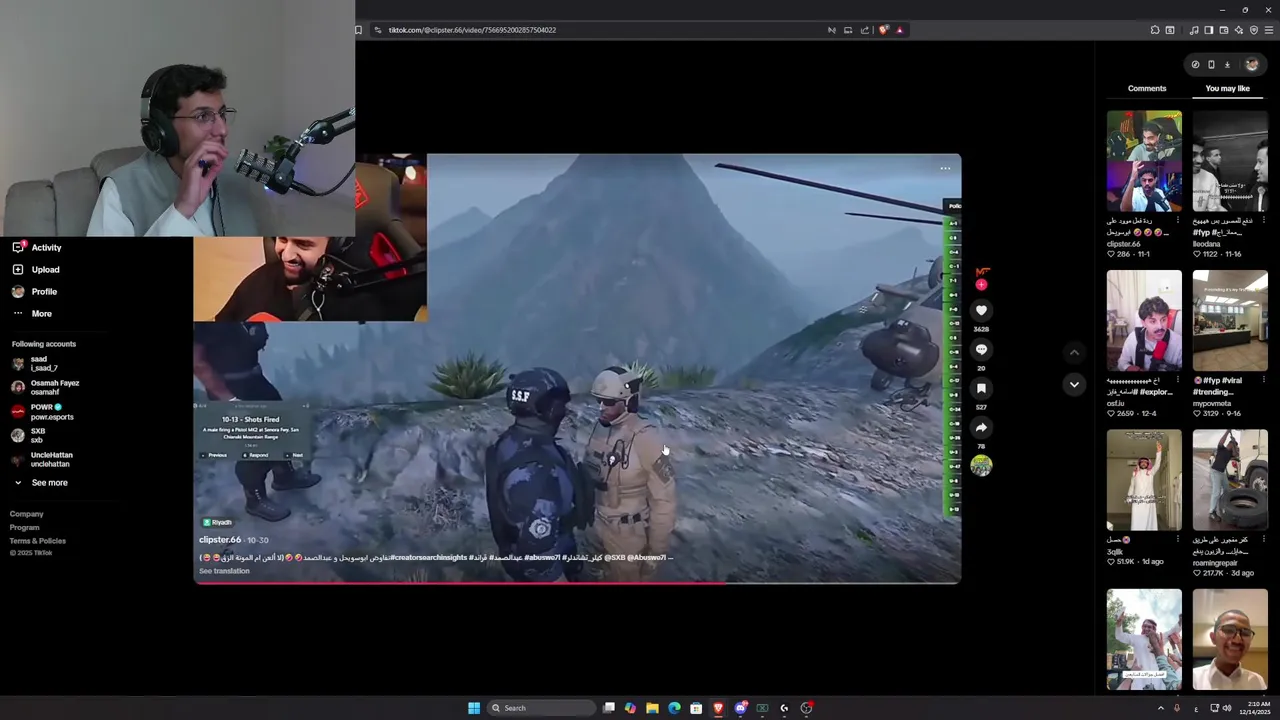Like the video with the heart icon

[x=981, y=311]
